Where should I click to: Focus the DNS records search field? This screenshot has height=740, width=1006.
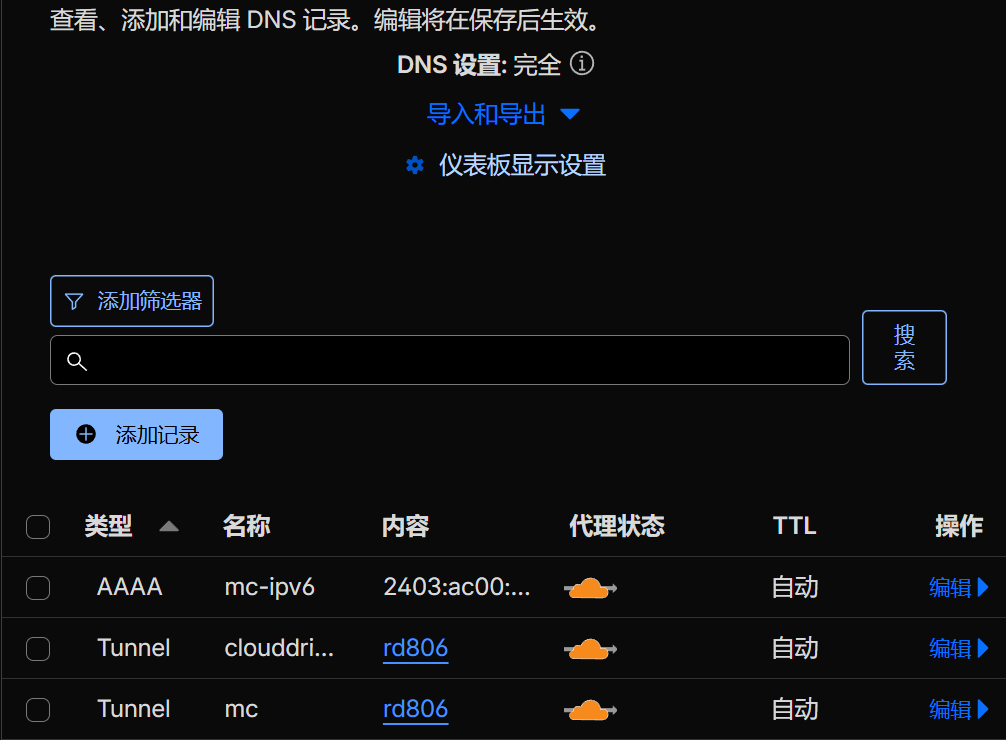450,360
